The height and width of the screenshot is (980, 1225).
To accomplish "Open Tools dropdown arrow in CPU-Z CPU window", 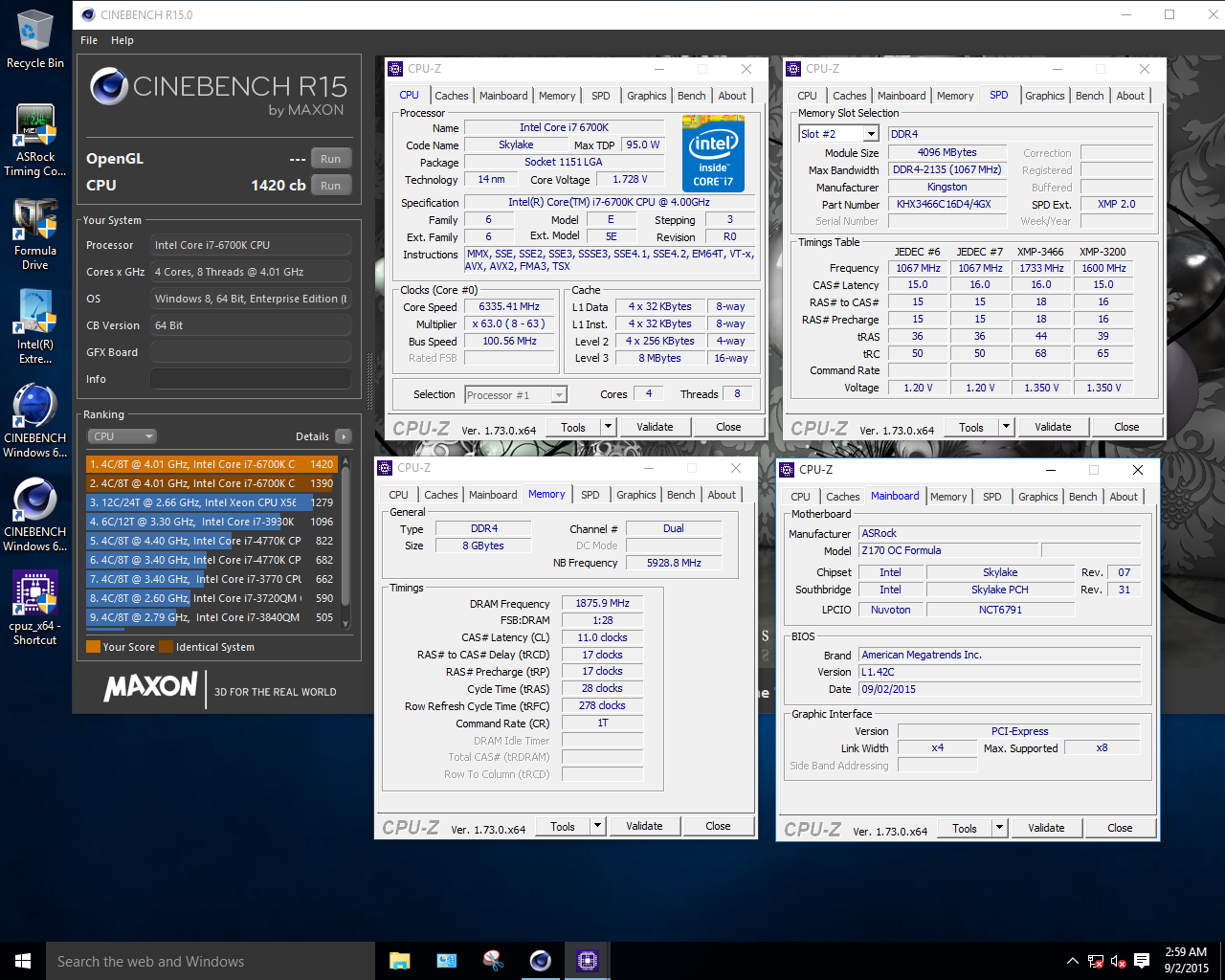I will pyautogui.click(x=608, y=427).
